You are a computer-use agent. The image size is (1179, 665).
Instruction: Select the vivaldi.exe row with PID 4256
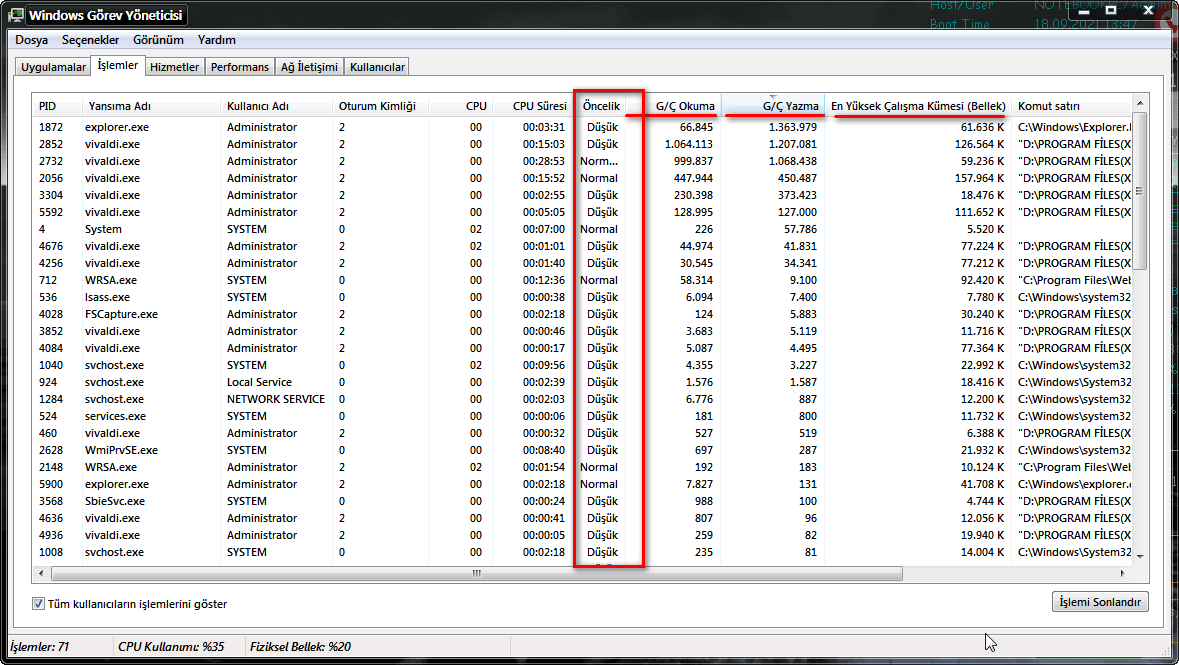point(582,263)
